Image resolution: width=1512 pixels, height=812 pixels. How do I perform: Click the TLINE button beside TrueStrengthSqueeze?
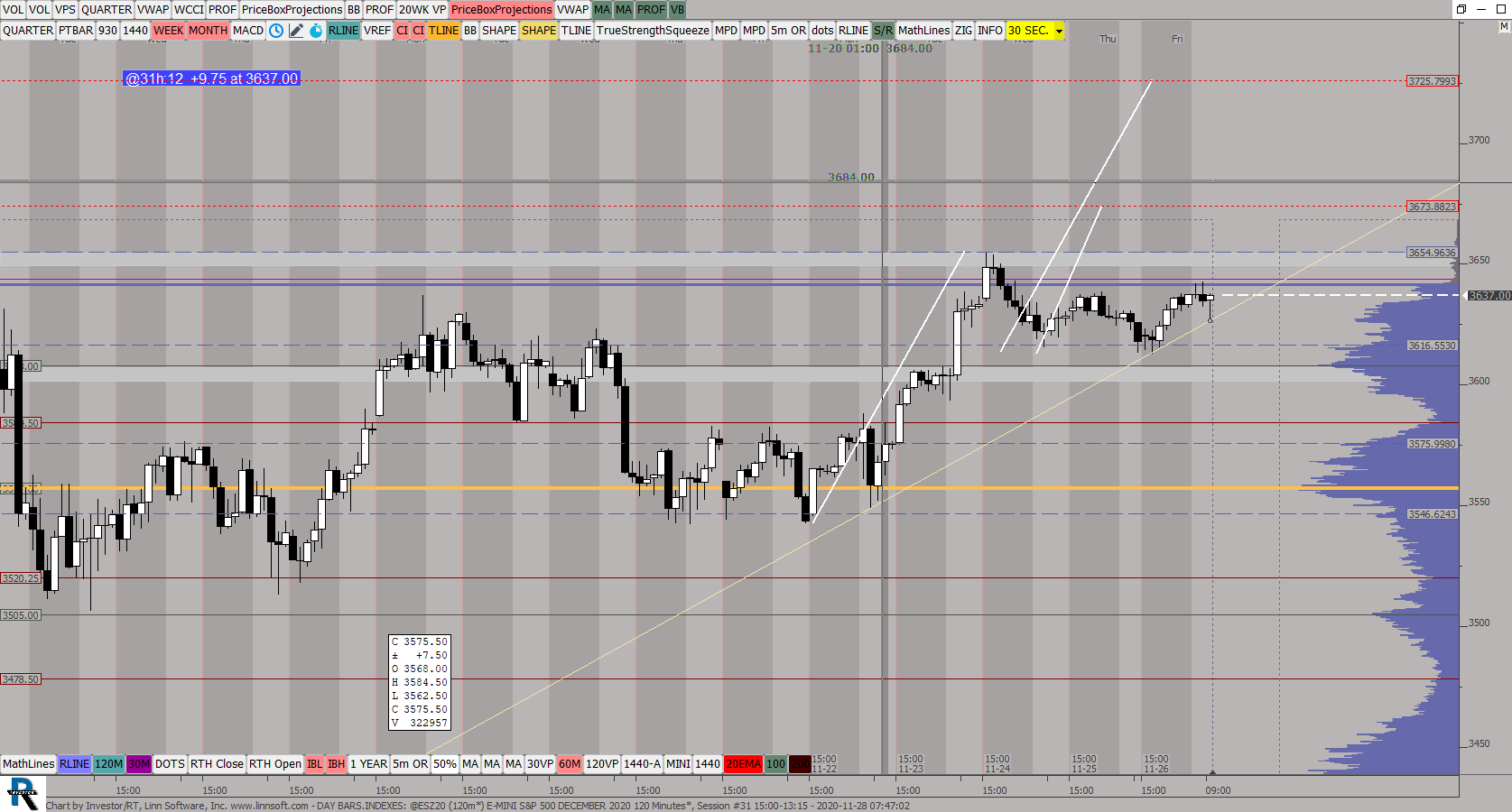click(x=576, y=30)
